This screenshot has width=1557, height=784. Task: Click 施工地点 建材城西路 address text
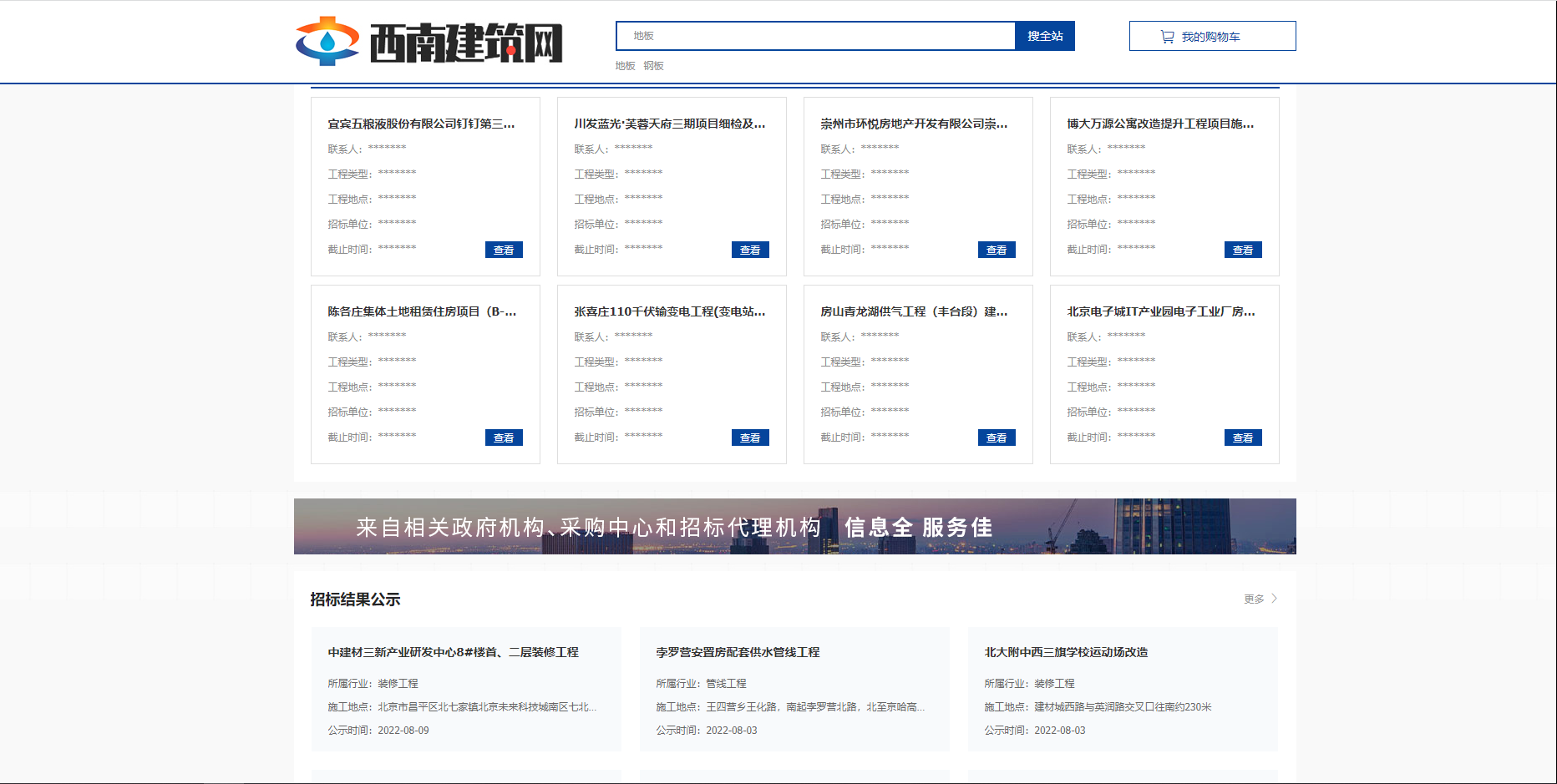point(1098,707)
